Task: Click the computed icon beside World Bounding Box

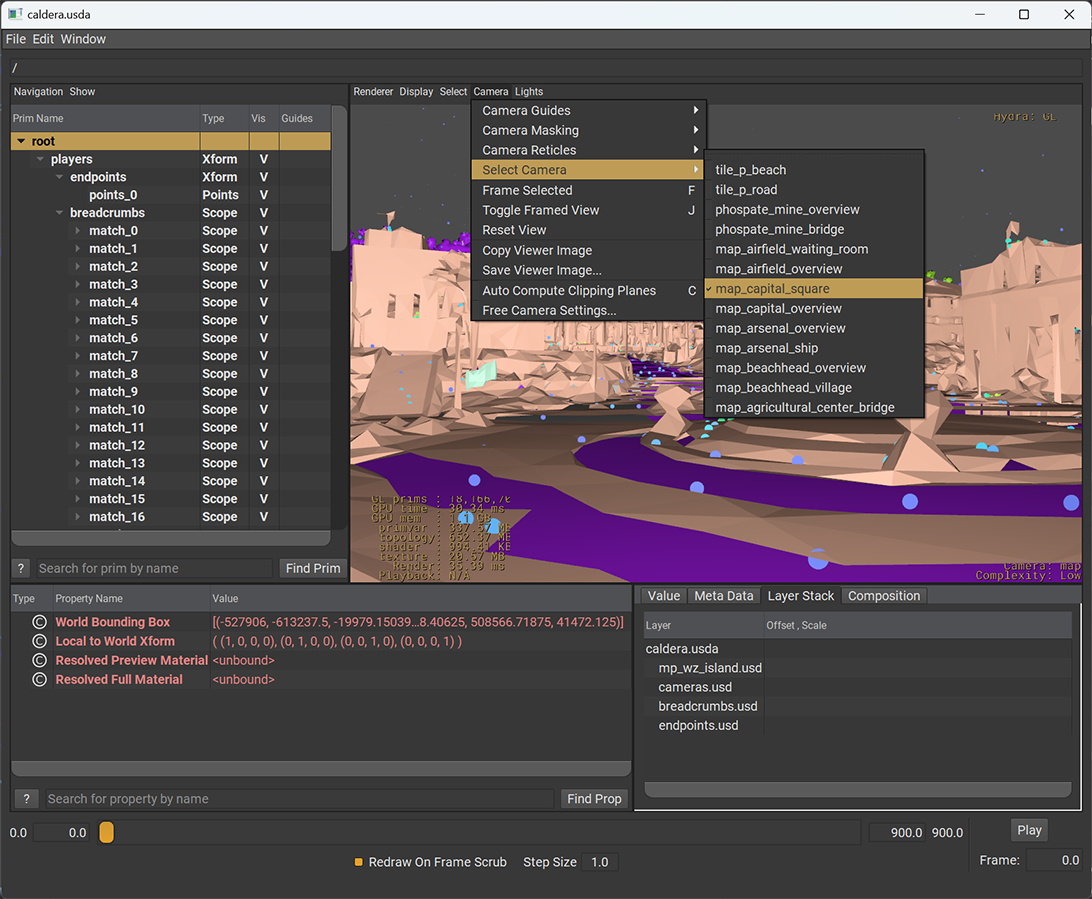Action: coord(40,622)
